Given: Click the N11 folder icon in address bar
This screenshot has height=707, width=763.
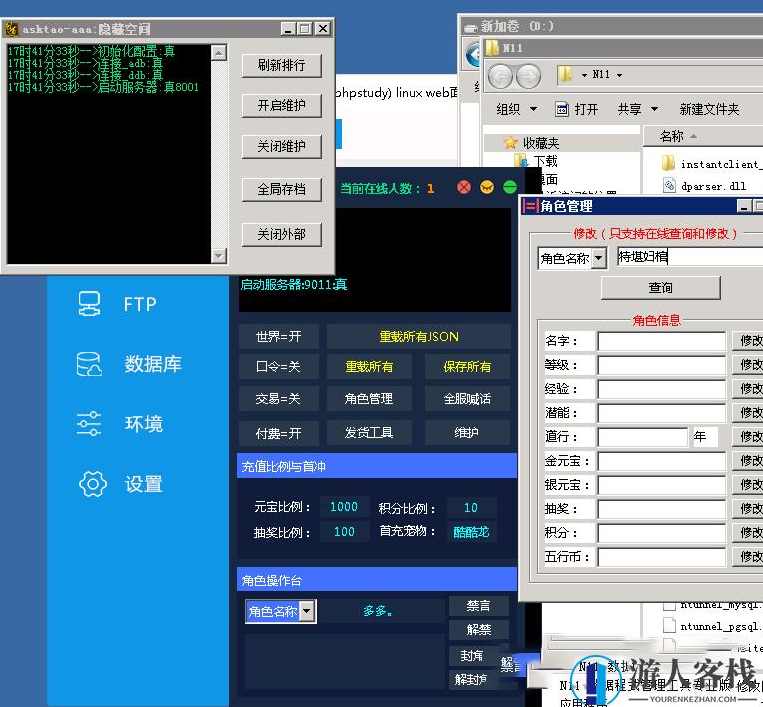Looking at the screenshot, I should (x=565, y=74).
